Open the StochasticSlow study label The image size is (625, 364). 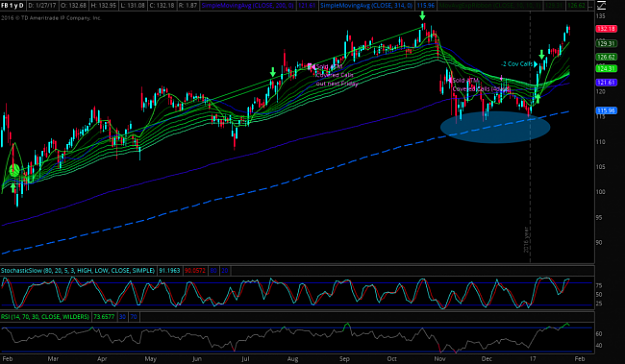[78, 271]
